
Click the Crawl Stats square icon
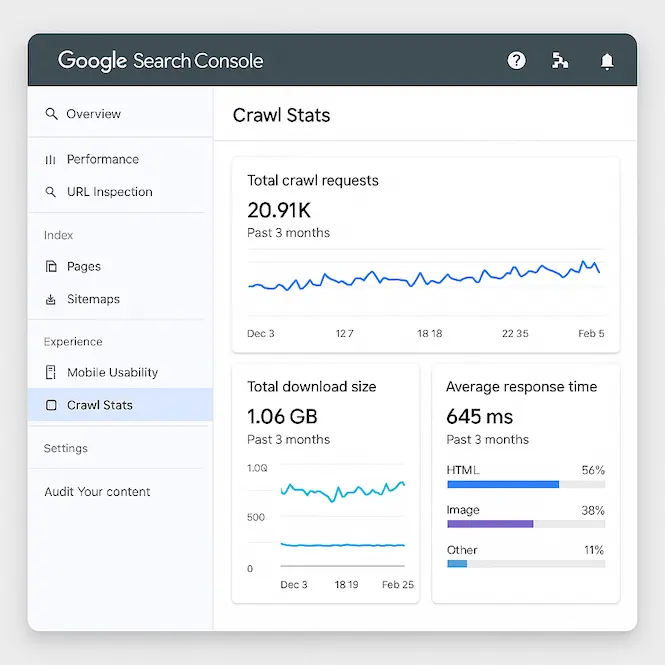pyautogui.click(x=51, y=405)
